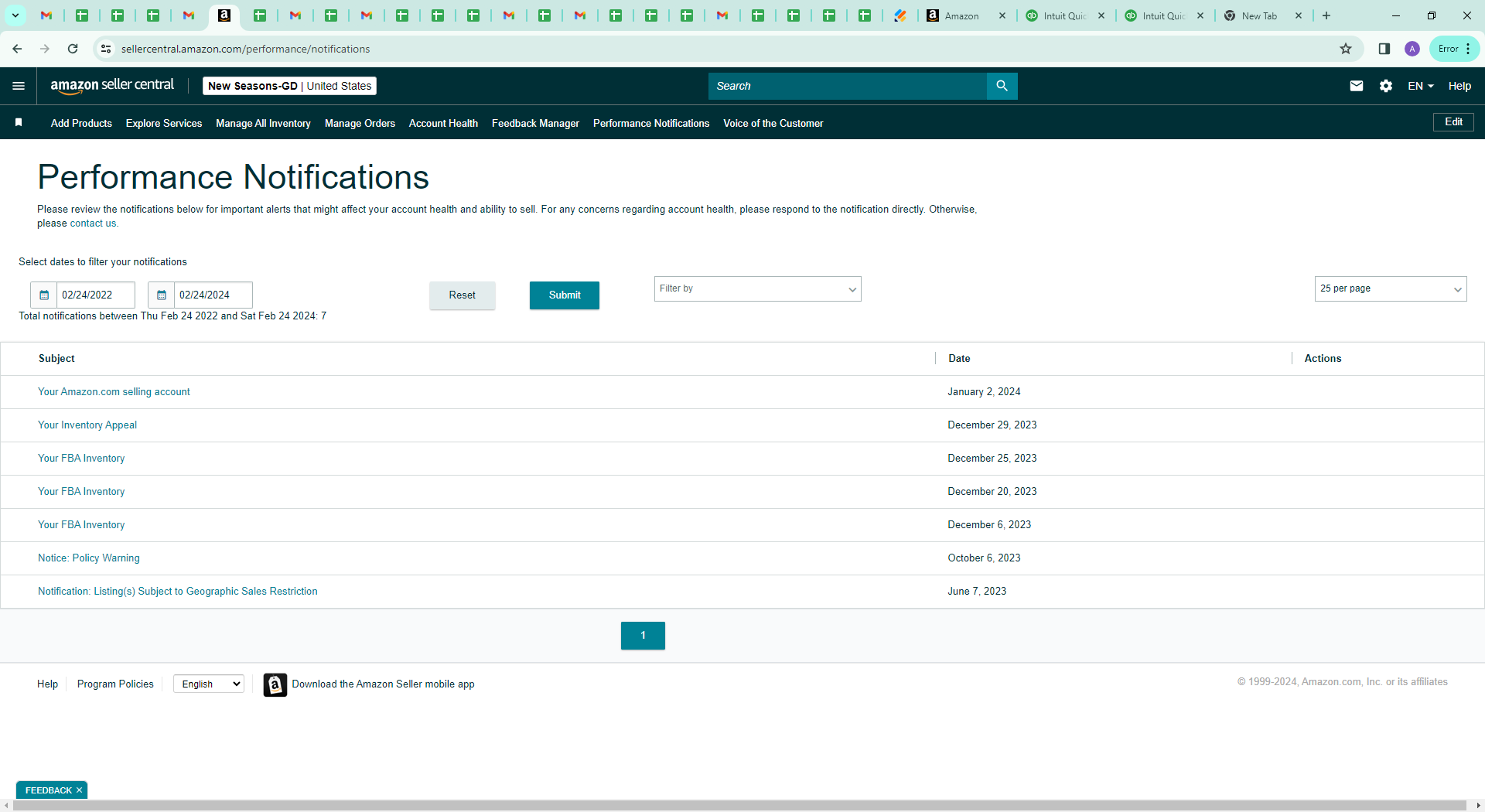Click the bookmark flag icon
This screenshot has width=1485, height=812.
coord(19,123)
